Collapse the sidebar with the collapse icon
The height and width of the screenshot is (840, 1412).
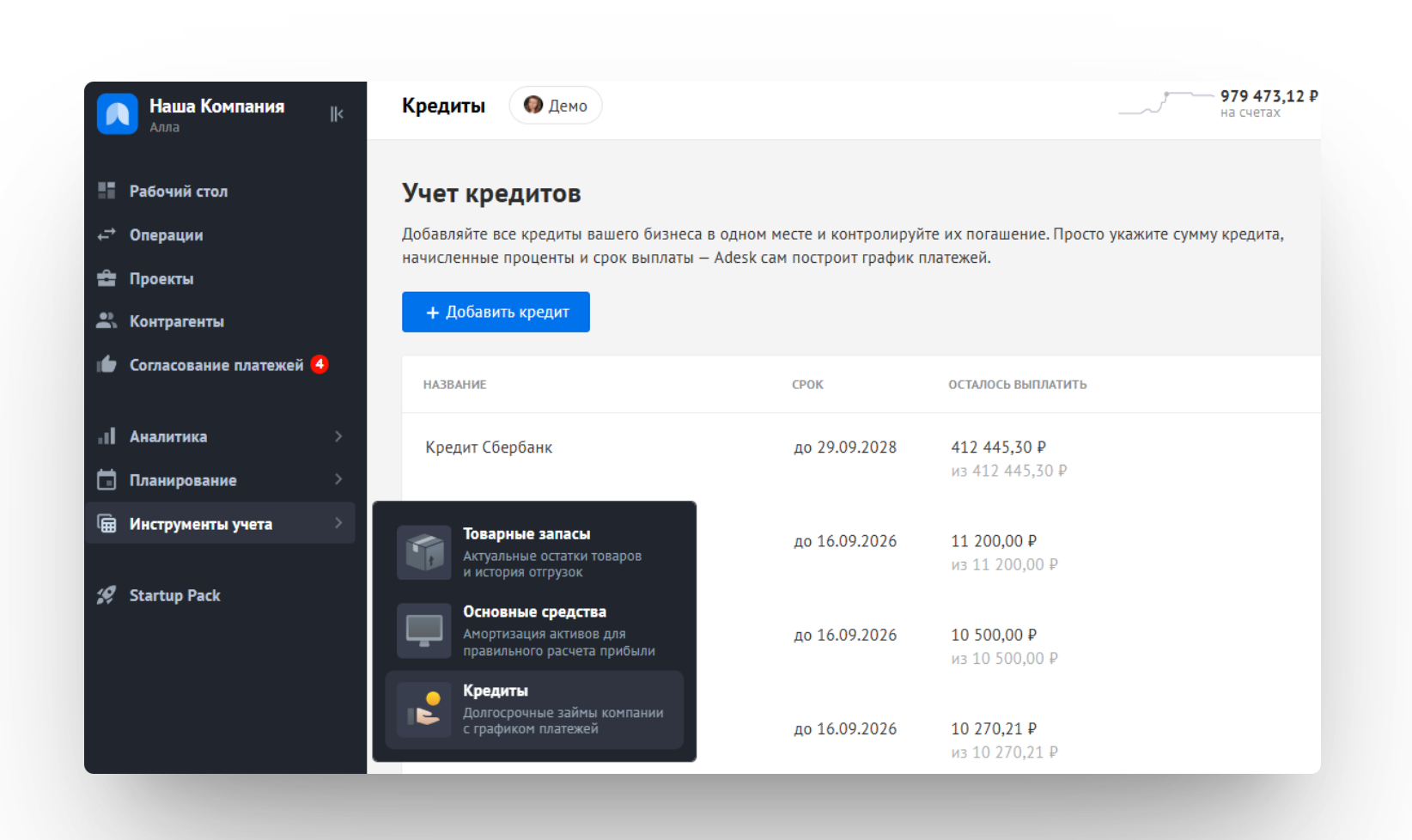click(x=337, y=114)
